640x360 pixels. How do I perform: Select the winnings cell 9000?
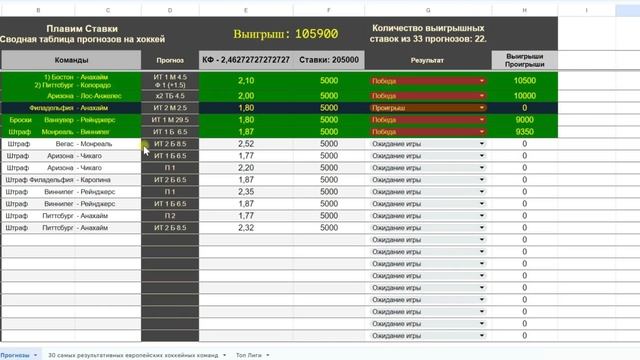tap(524, 120)
